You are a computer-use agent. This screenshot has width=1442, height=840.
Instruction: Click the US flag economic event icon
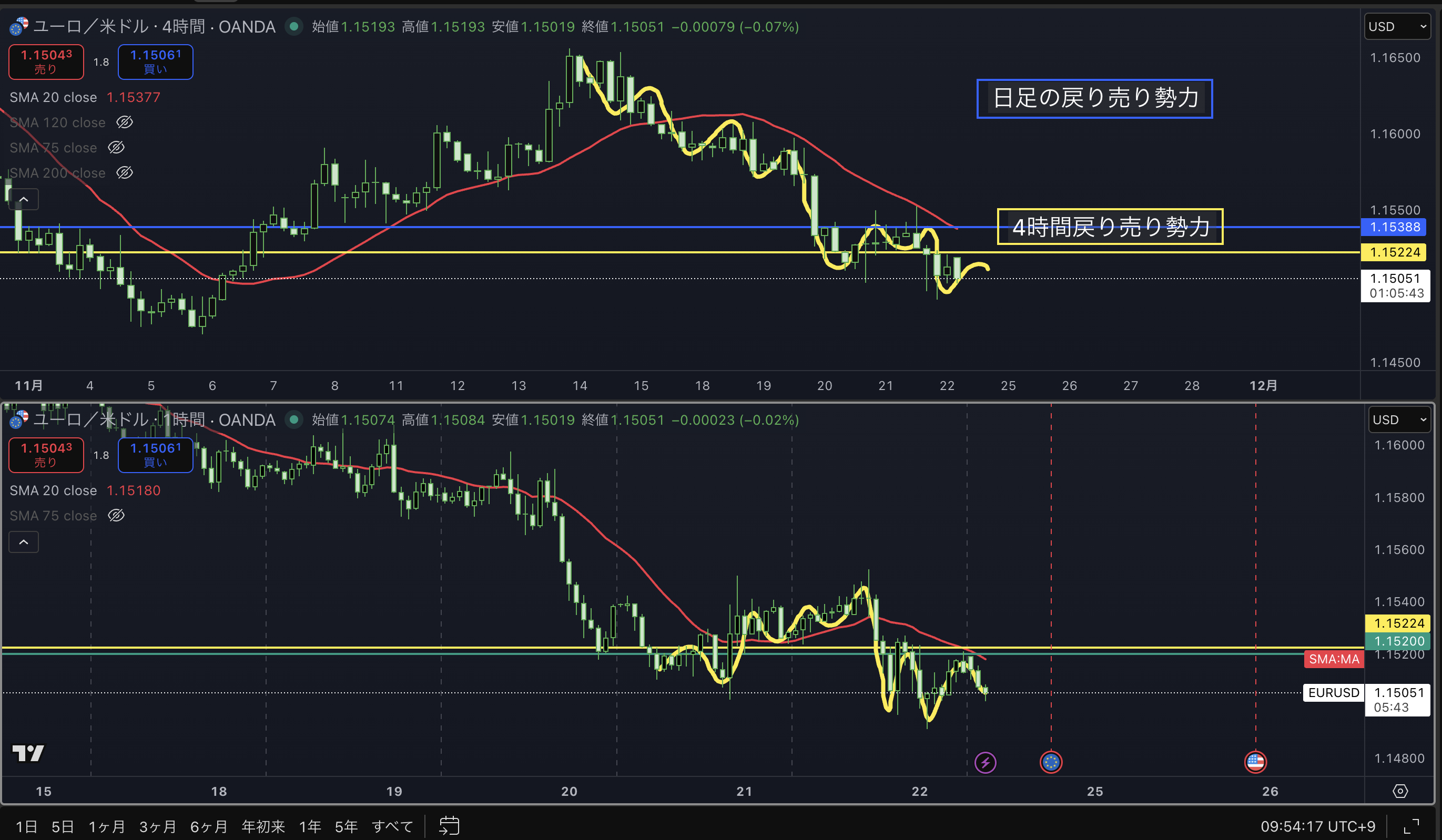coord(1255,762)
